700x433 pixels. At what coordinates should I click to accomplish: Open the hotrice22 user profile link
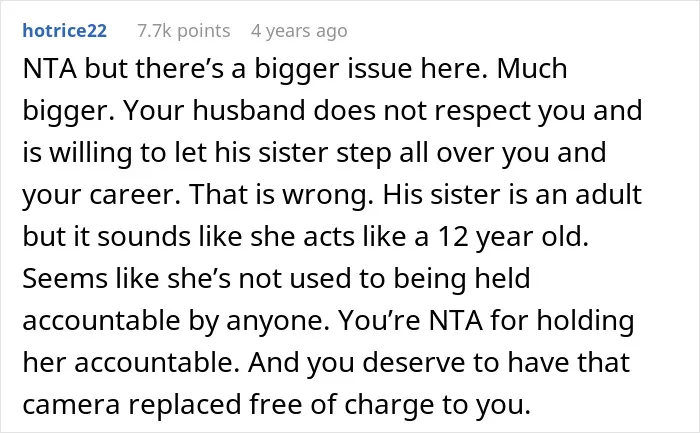(65, 31)
